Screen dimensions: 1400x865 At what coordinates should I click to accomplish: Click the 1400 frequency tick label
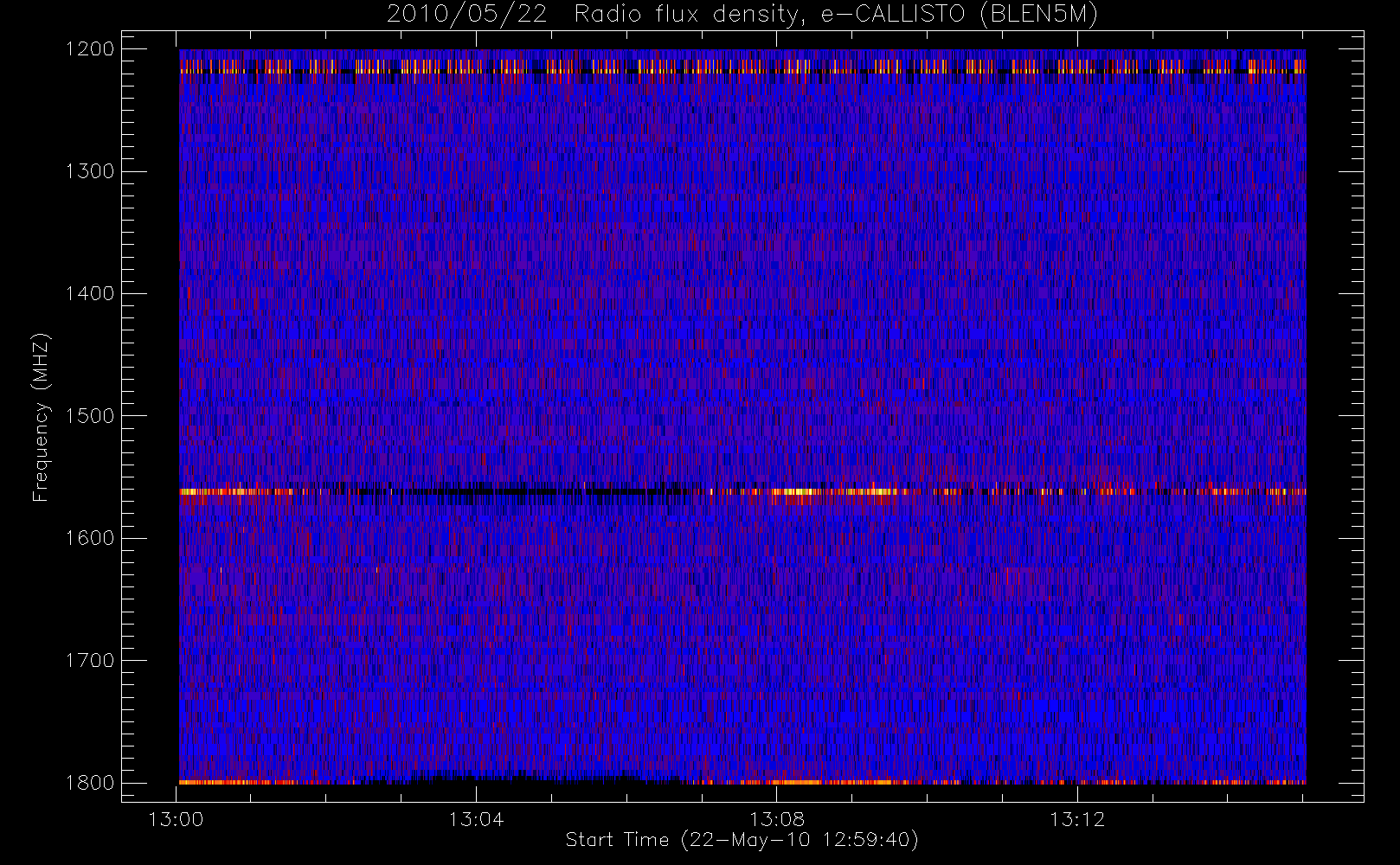[x=90, y=293]
